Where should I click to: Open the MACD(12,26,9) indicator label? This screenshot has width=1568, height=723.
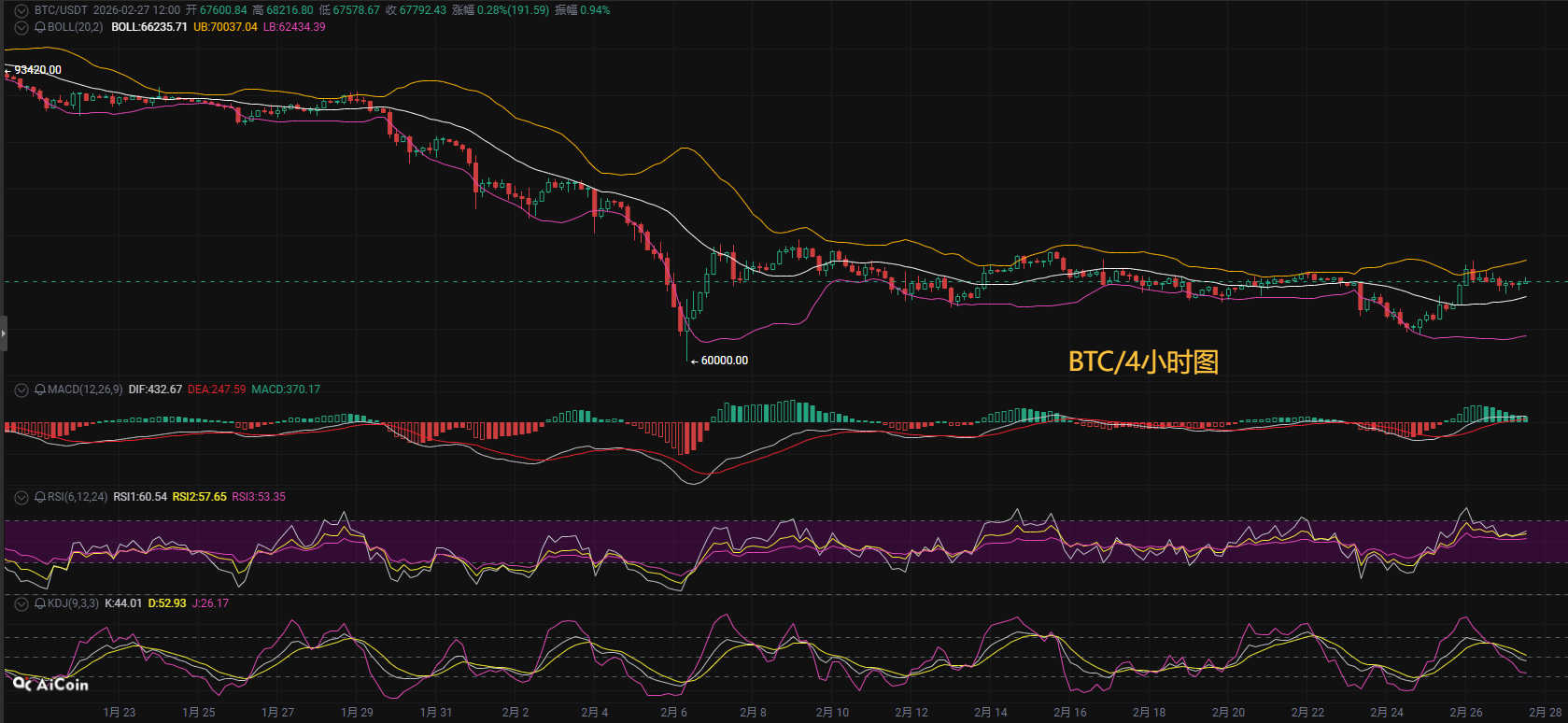pos(85,390)
